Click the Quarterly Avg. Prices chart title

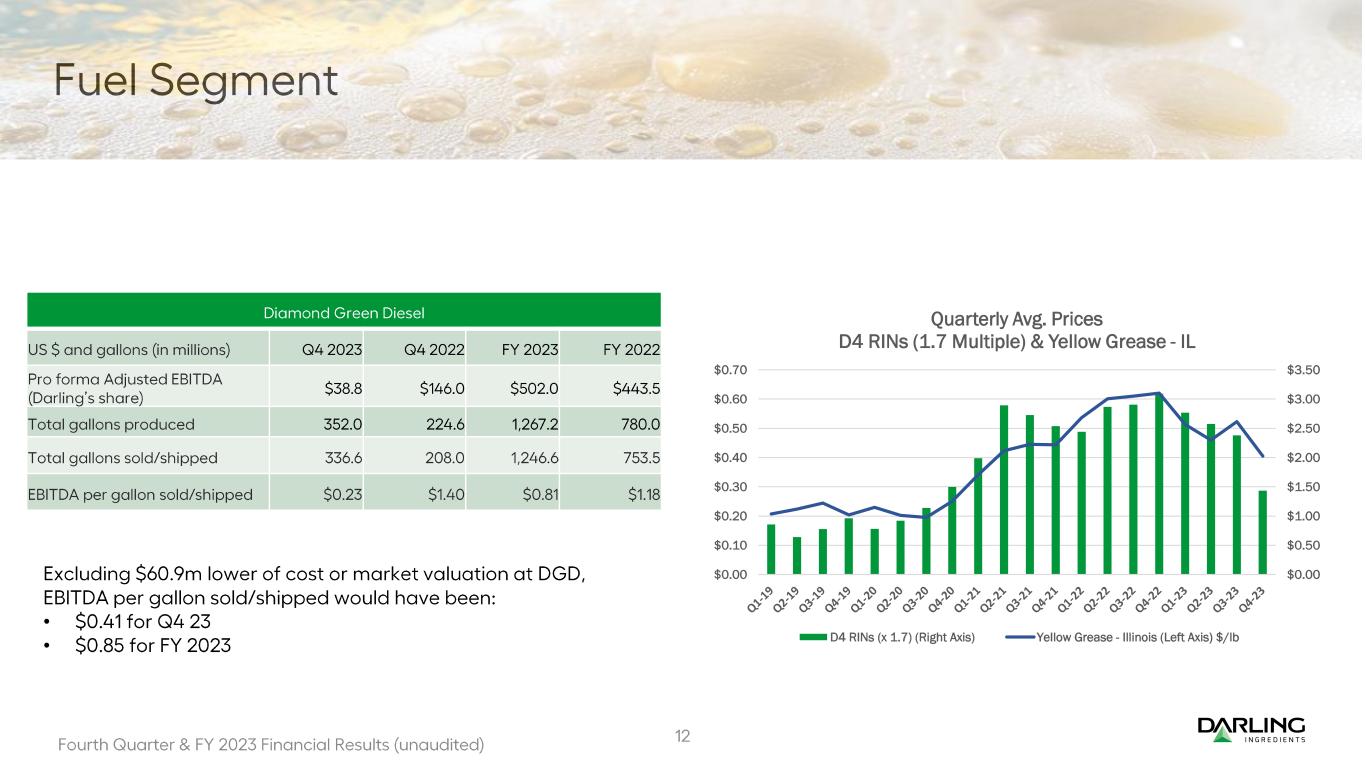(x=1016, y=330)
